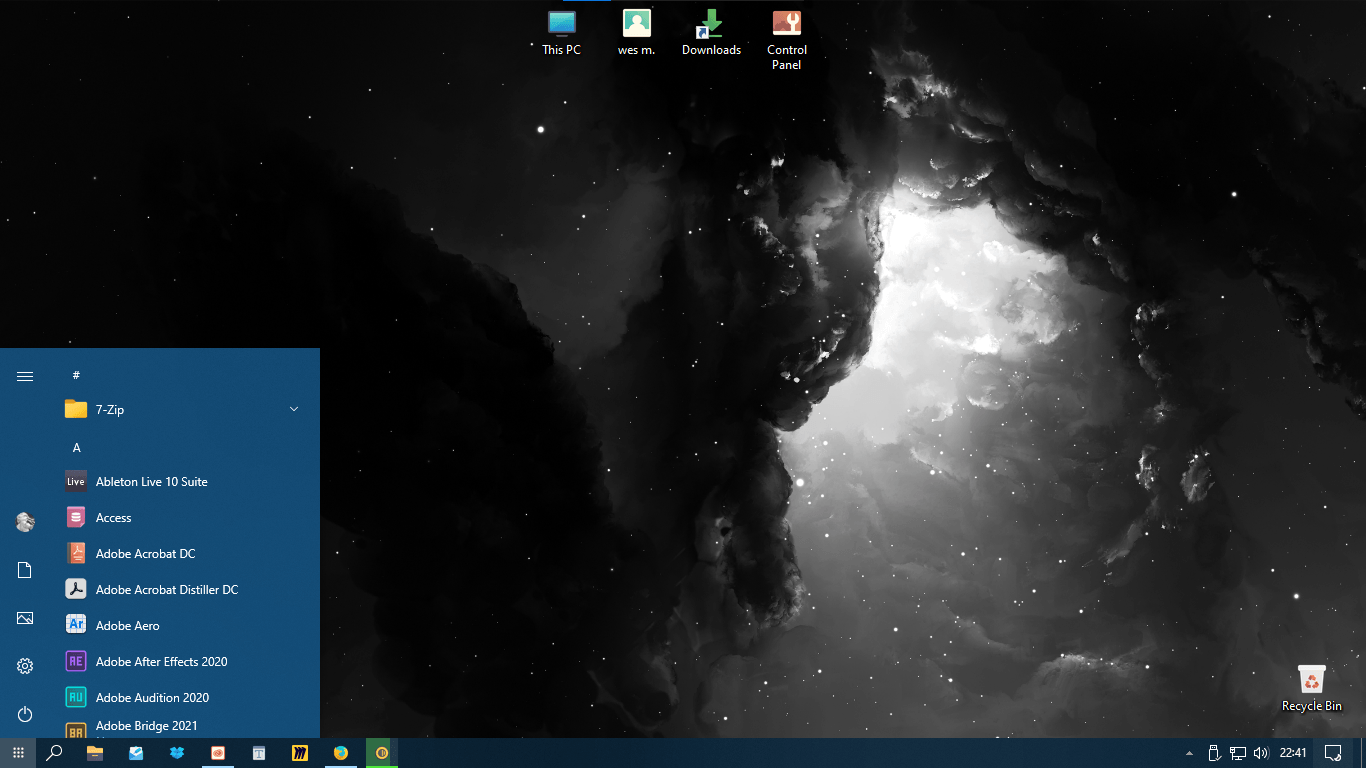This screenshot has width=1366, height=768.
Task: Click the letter A section header
Action: [76, 448]
